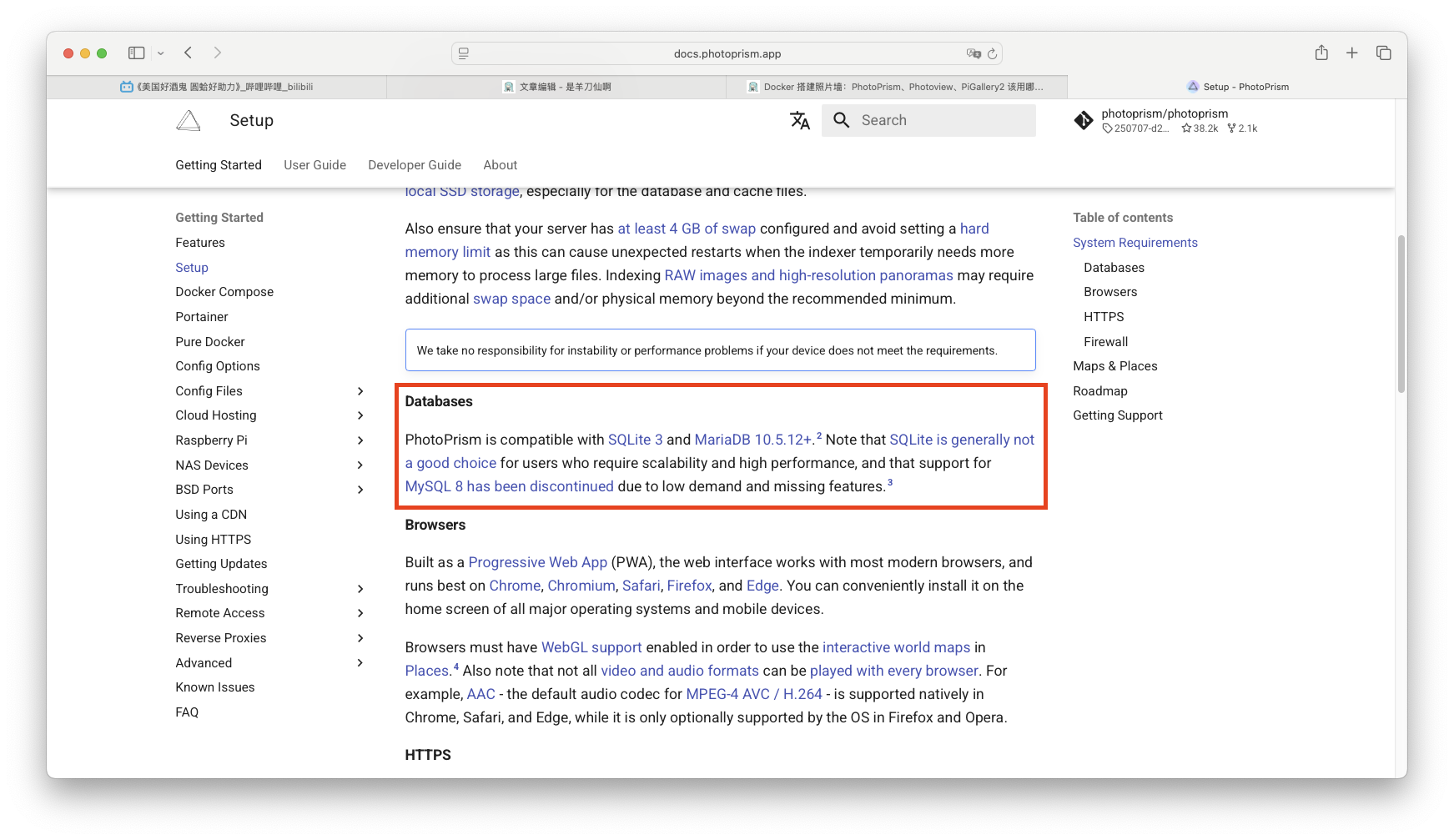Follow the MariaDB 10.5.12+ link
Viewport: 1454px width, 840px height.
click(x=752, y=440)
